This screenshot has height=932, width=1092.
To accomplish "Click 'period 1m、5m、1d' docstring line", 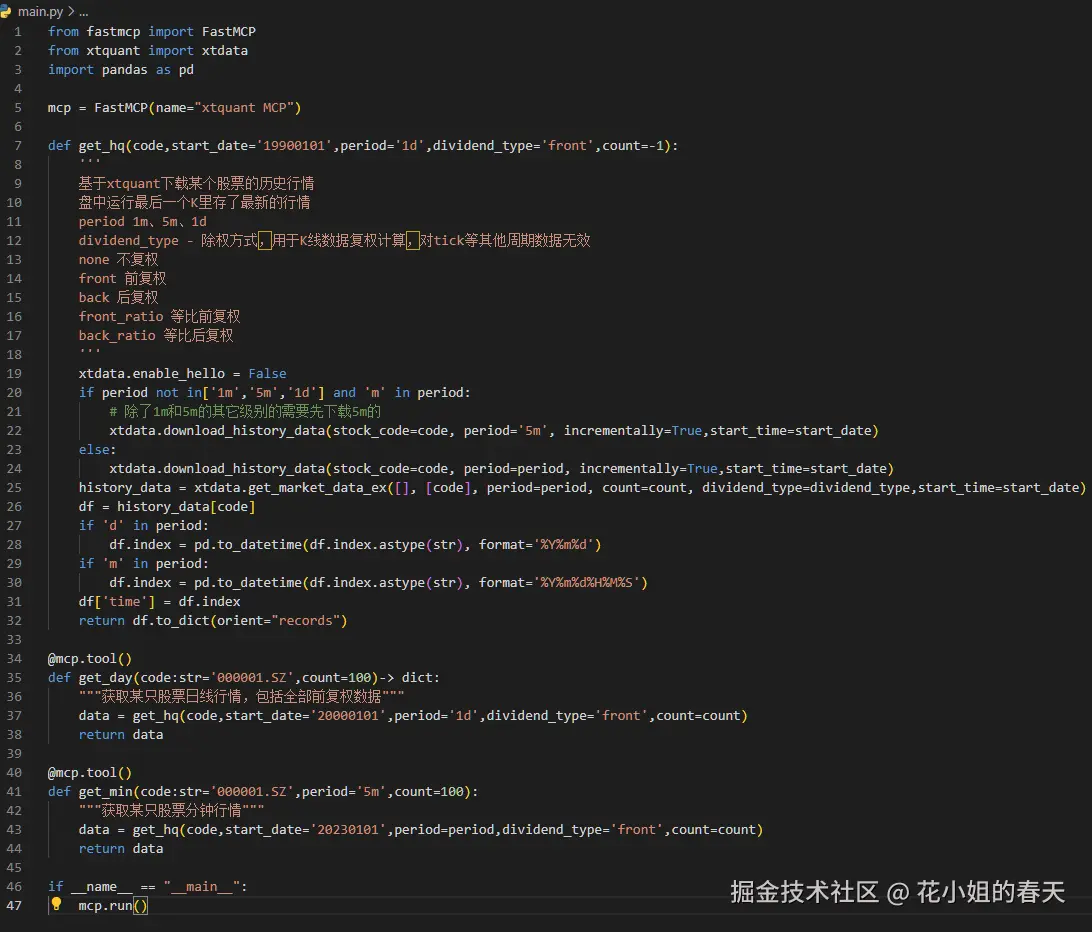I will [142, 222].
